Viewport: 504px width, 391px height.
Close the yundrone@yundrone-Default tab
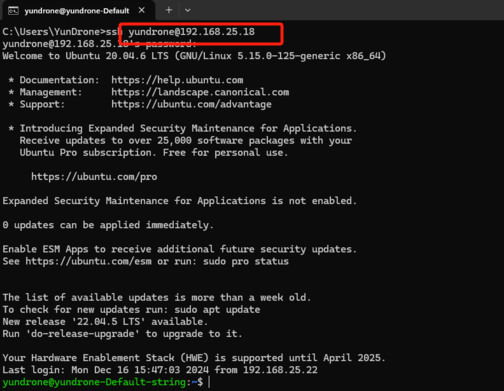click(x=142, y=10)
